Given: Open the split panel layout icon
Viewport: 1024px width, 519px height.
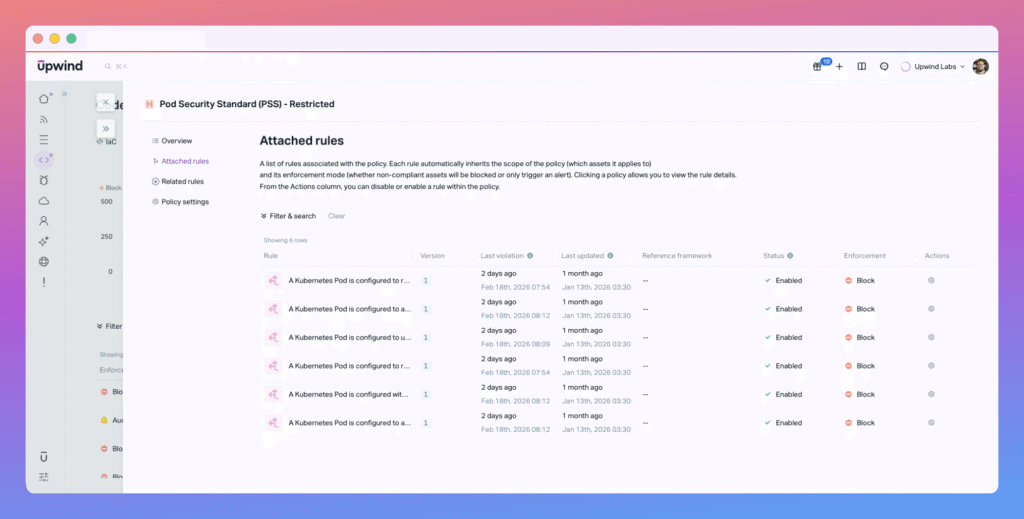Looking at the screenshot, I should tap(861, 67).
